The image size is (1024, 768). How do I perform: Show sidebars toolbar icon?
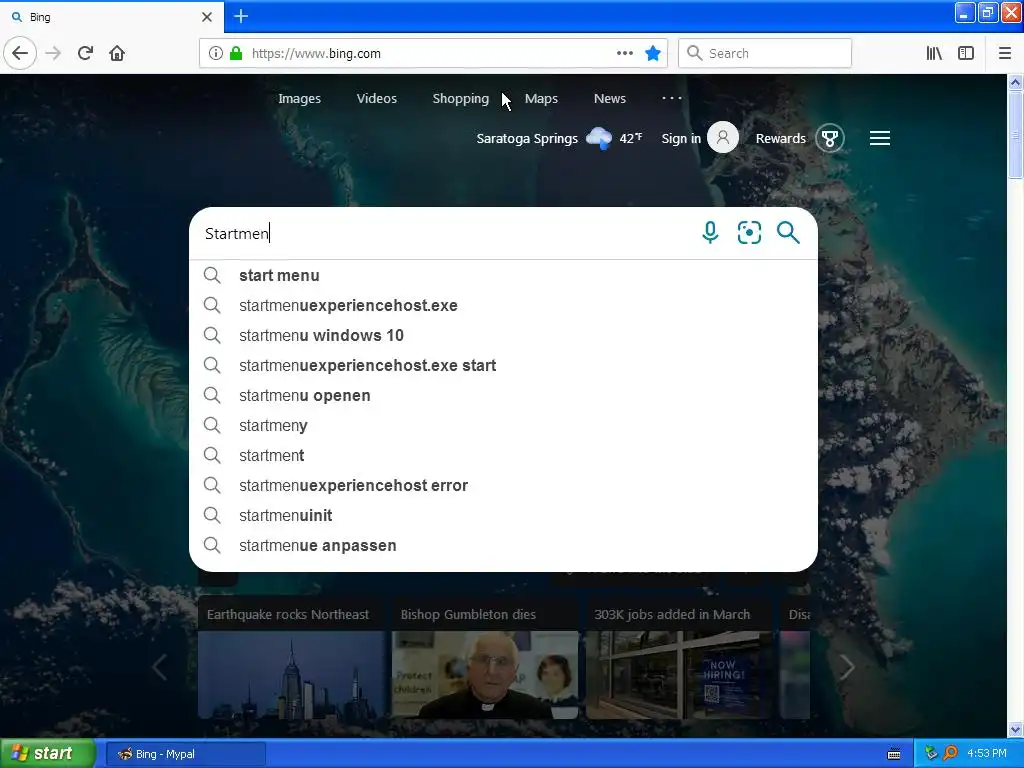[966, 53]
